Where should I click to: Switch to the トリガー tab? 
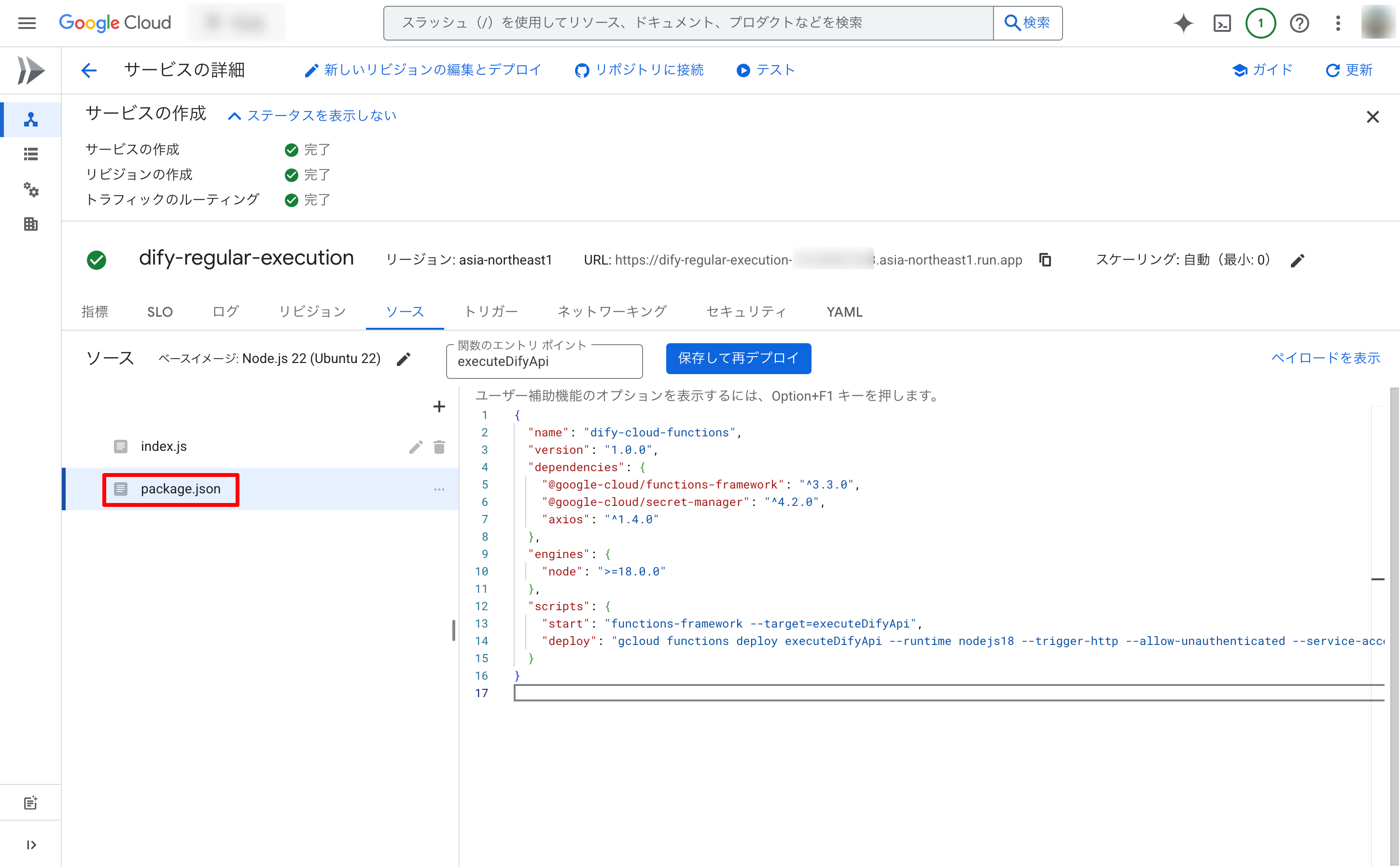point(491,311)
